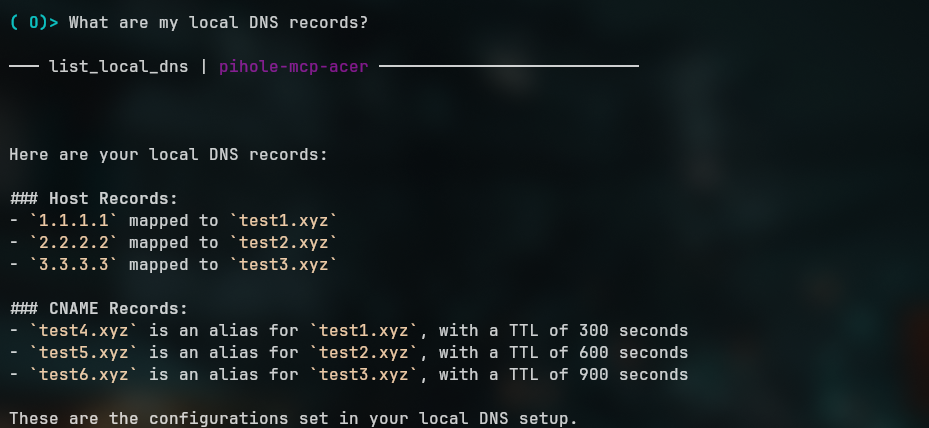Click the "Here are your local DNS records" line

[168, 155]
